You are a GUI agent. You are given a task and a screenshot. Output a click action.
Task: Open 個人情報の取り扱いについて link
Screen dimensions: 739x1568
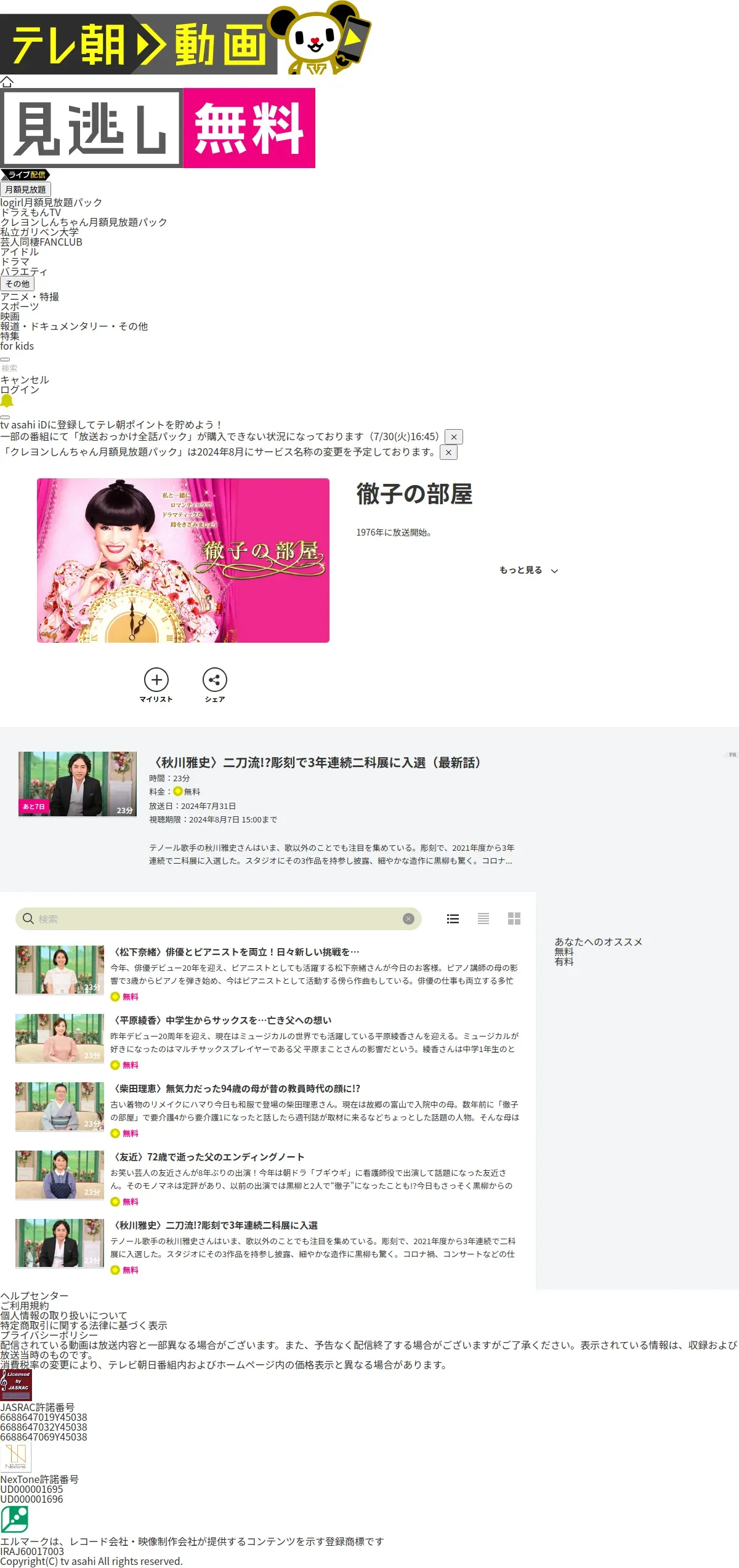click(x=64, y=1315)
